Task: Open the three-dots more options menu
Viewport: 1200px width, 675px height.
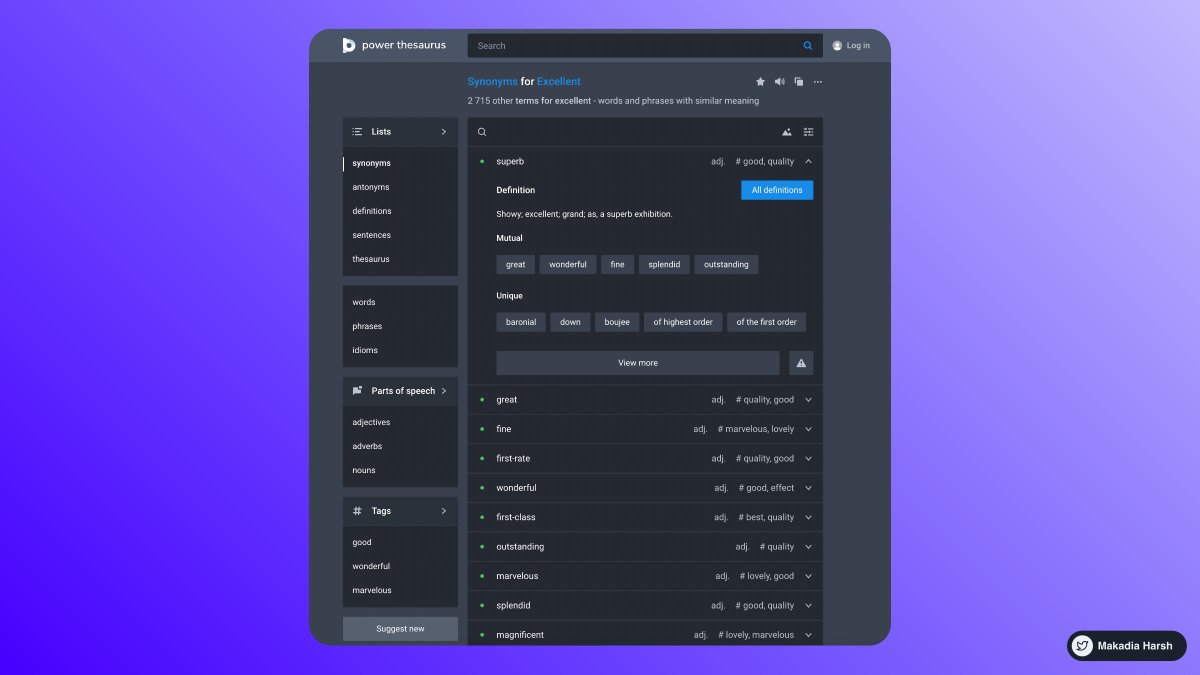Action: [x=817, y=82]
